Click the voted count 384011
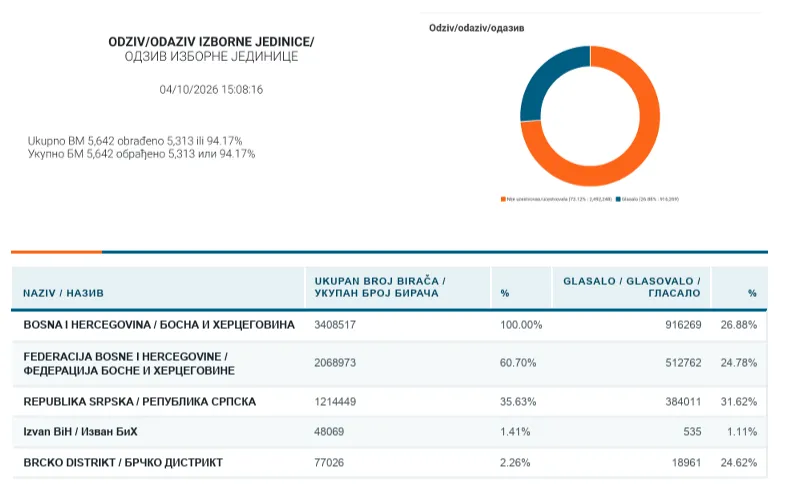Image resolution: width=792 pixels, height=492 pixels. point(683,402)
